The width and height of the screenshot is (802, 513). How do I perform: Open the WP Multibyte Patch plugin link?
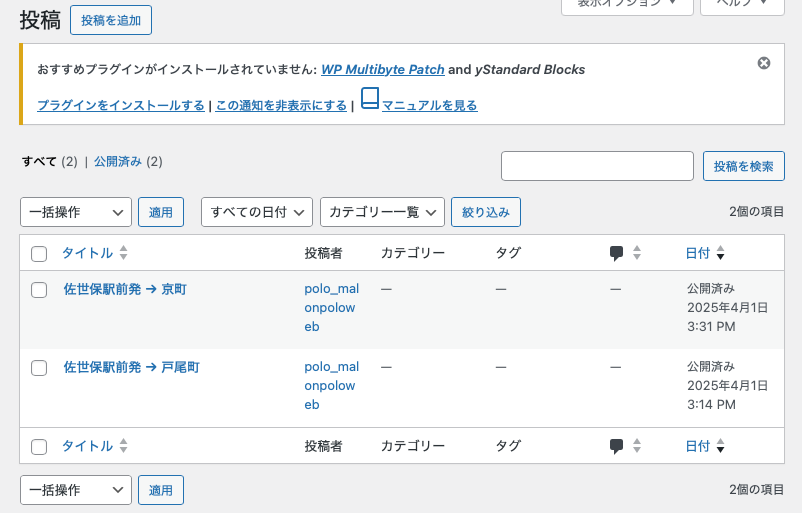click(382, 70)
